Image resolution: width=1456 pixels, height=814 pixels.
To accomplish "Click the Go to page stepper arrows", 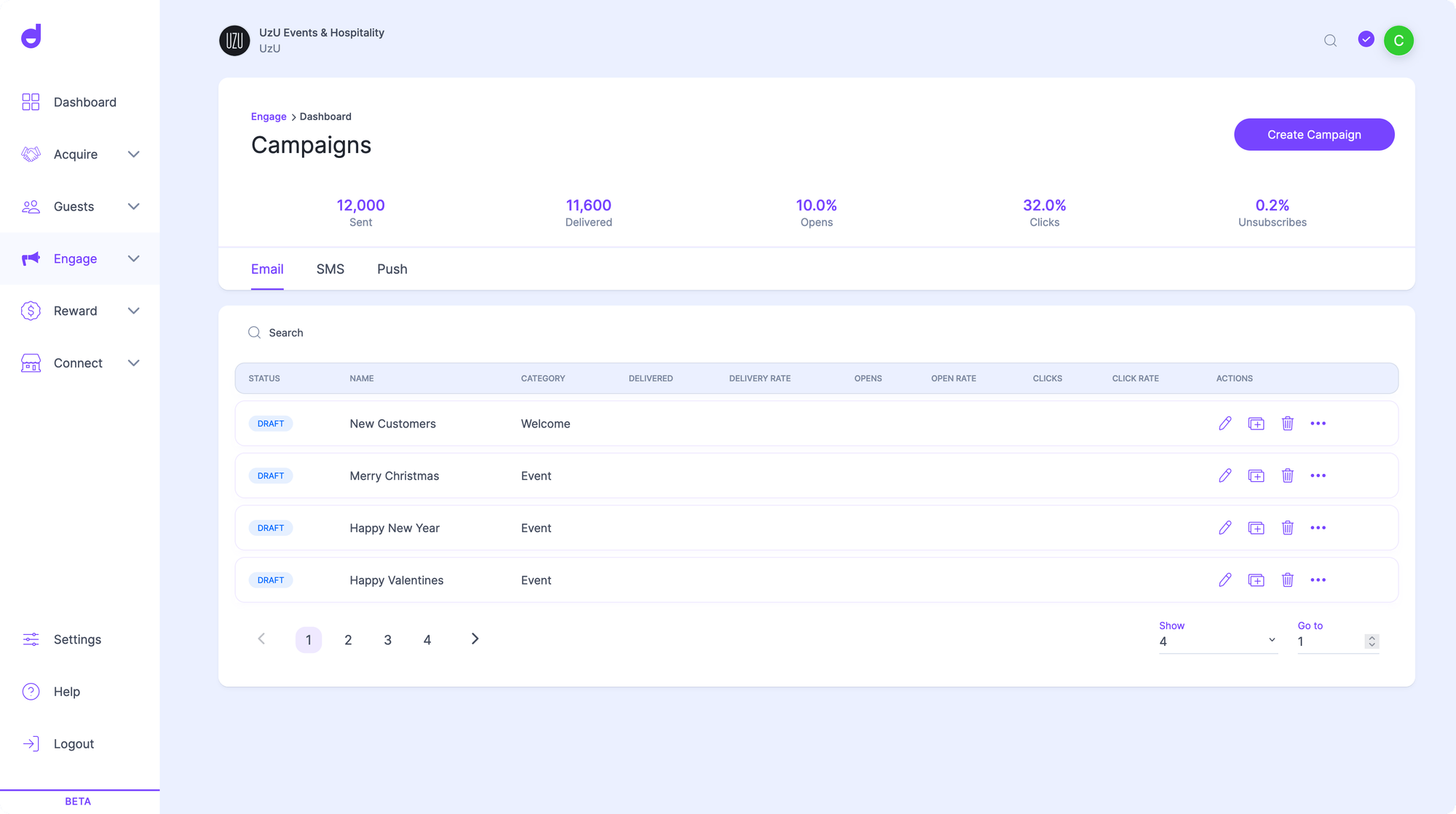I will point(1372,641).
